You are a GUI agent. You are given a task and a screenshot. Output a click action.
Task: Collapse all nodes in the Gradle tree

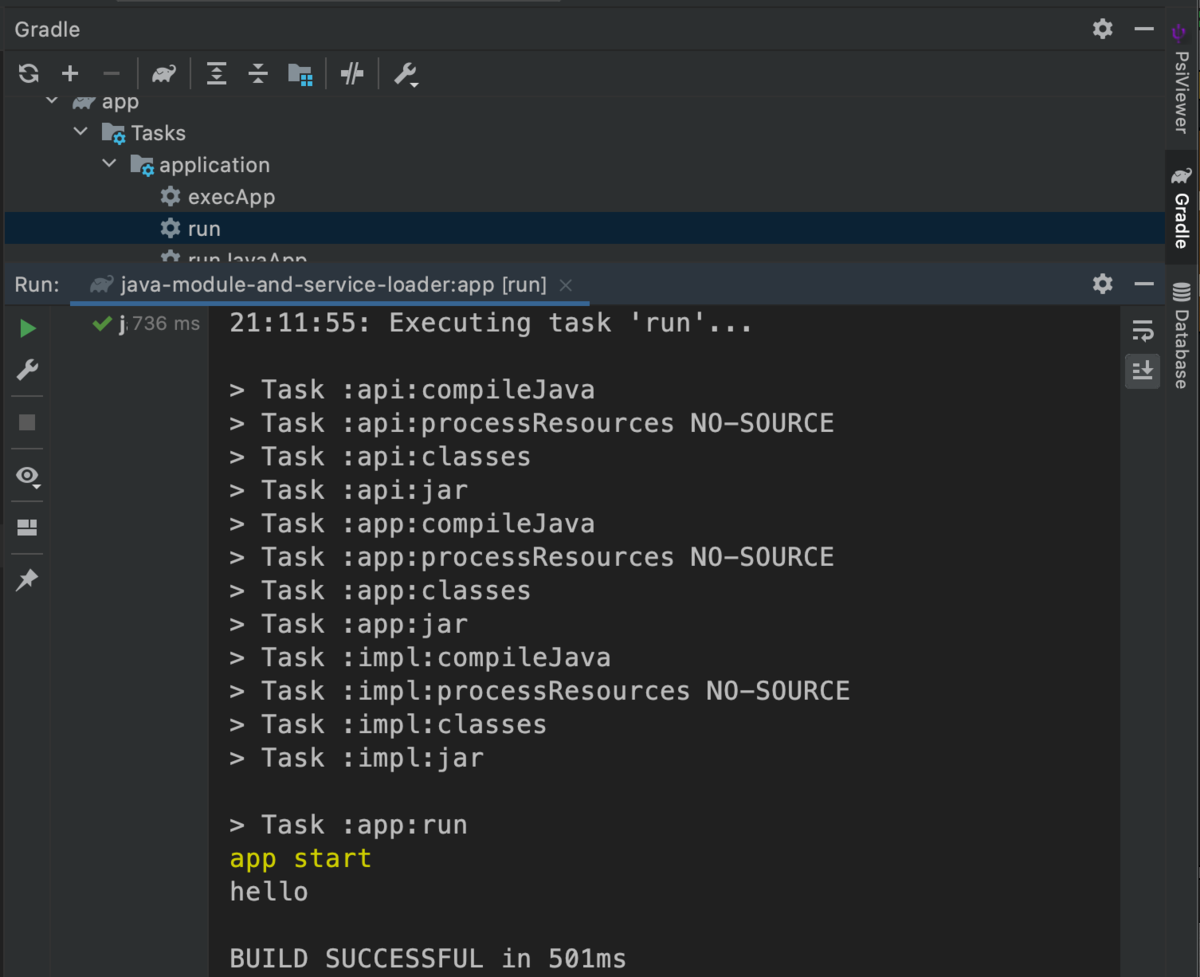(258, 73)
